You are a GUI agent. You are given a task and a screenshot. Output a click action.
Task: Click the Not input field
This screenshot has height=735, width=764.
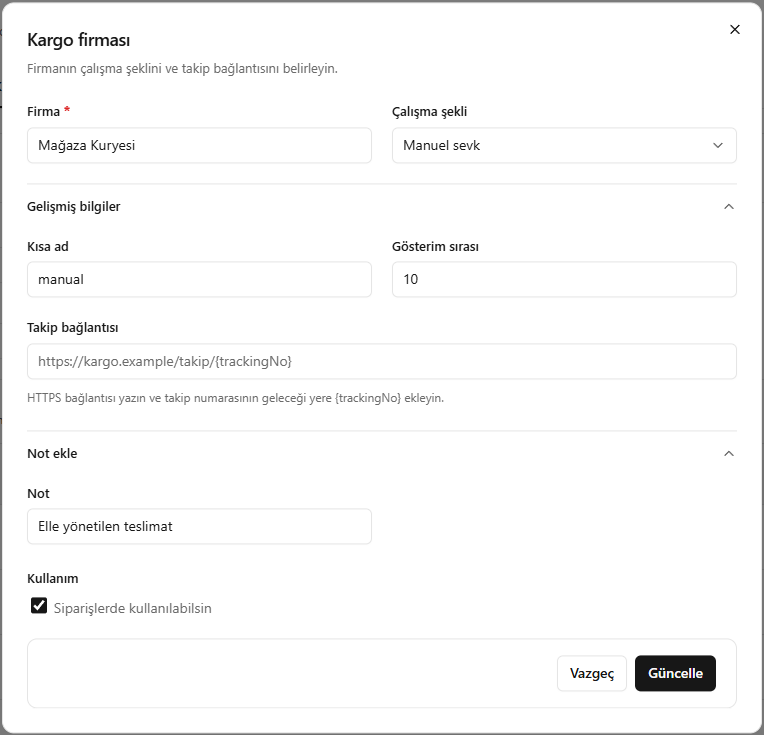click(199, 526)
